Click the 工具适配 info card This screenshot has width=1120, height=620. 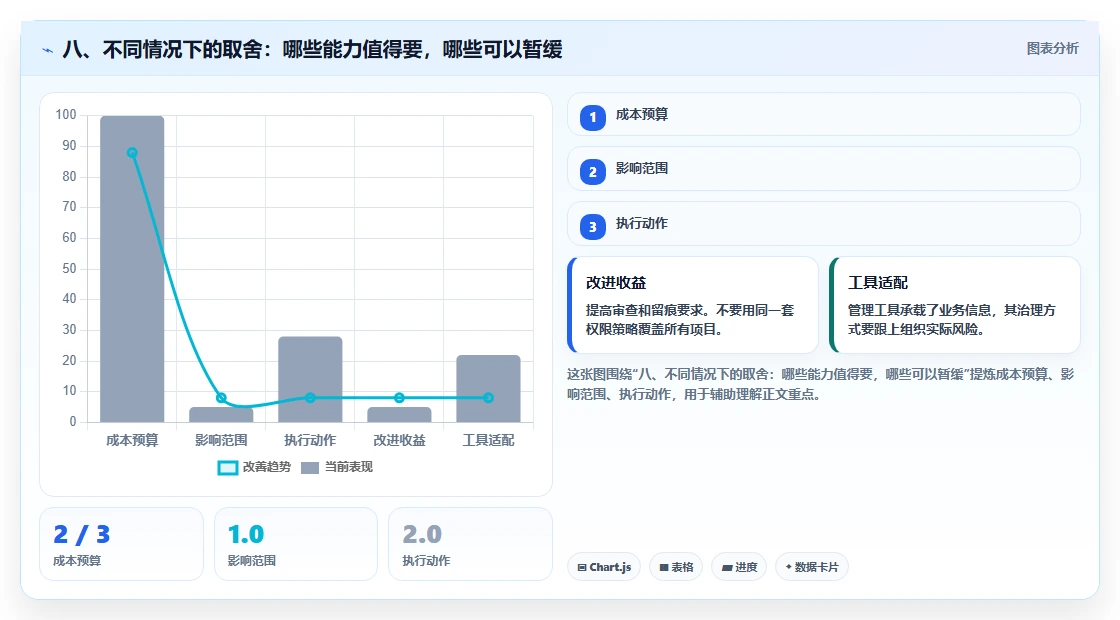click(x=955, y=305)
